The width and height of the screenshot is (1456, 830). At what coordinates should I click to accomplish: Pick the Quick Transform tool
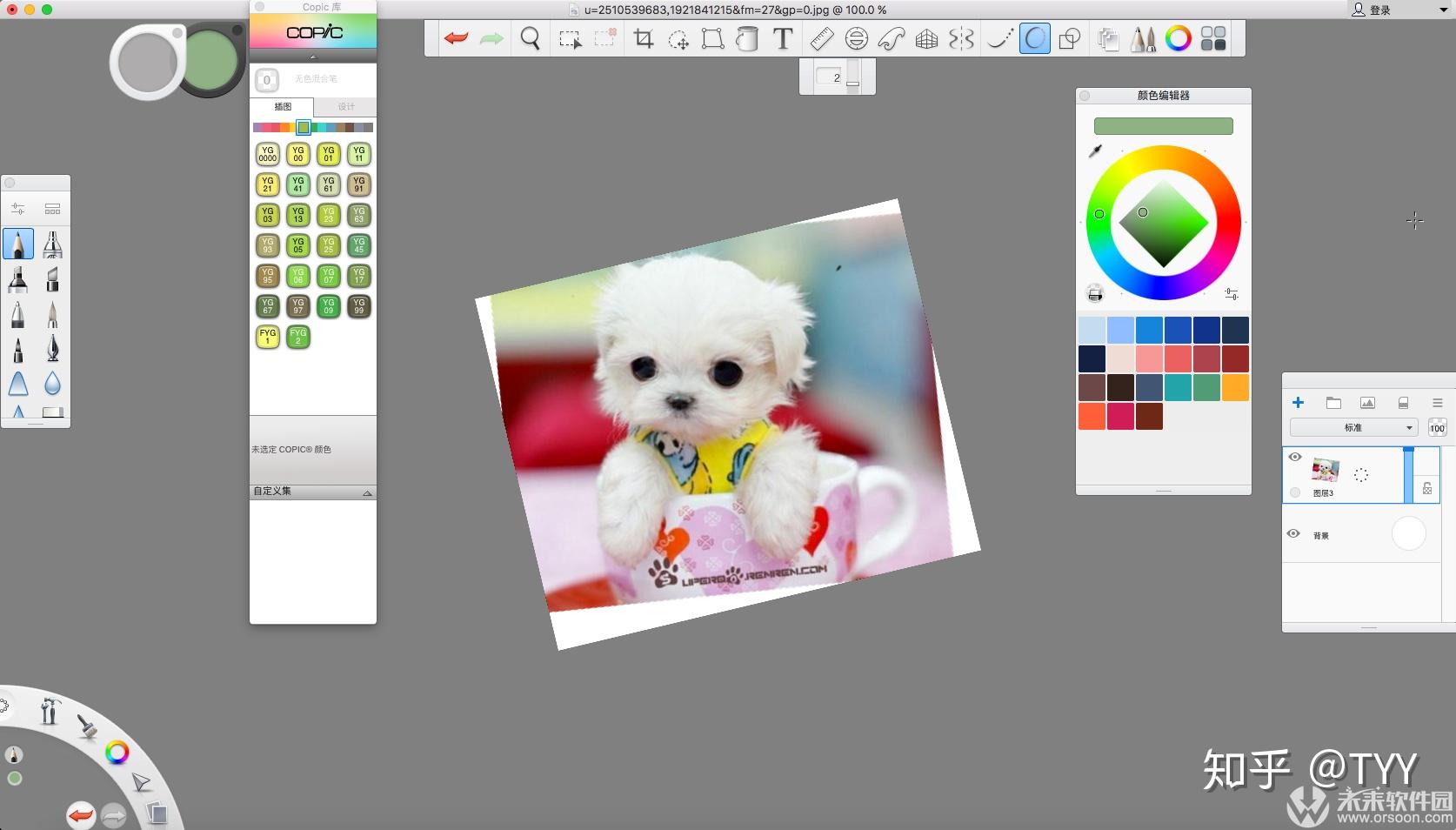click(678, 39)
